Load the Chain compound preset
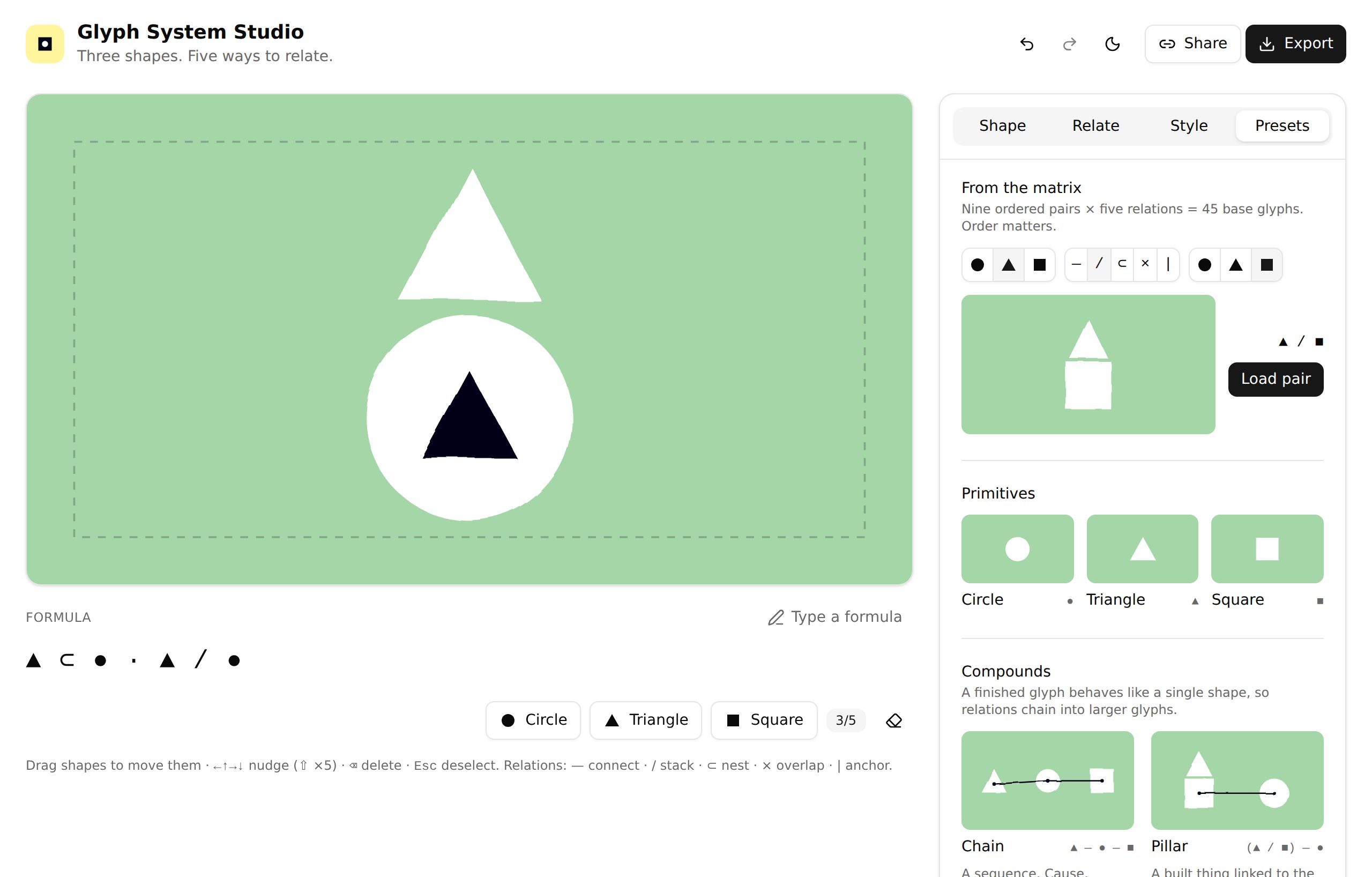This screenshot has height=877, width=1372. pyautogui.click(x=1048, y=781)
